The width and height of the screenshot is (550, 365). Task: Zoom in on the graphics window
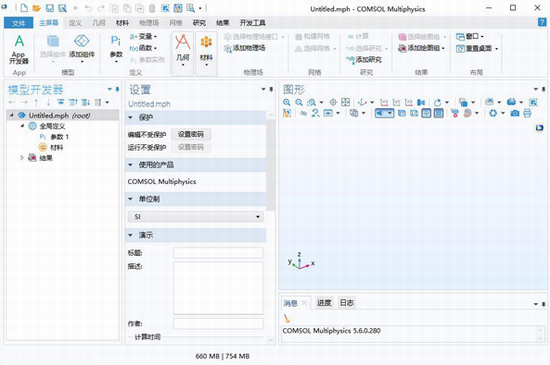point(287,102)
